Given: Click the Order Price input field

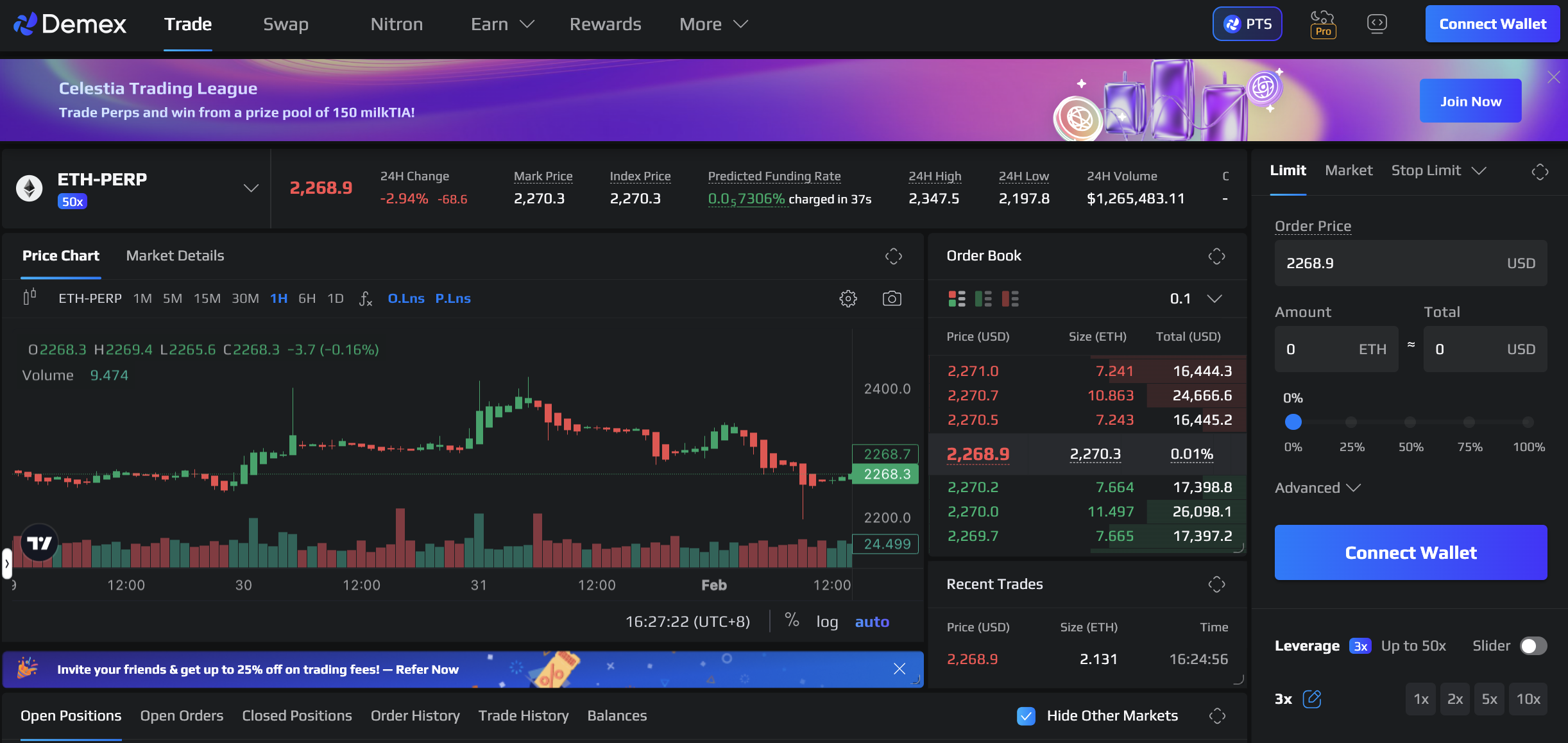Looking at the screenshot, I should click(x=1379, y=263).
